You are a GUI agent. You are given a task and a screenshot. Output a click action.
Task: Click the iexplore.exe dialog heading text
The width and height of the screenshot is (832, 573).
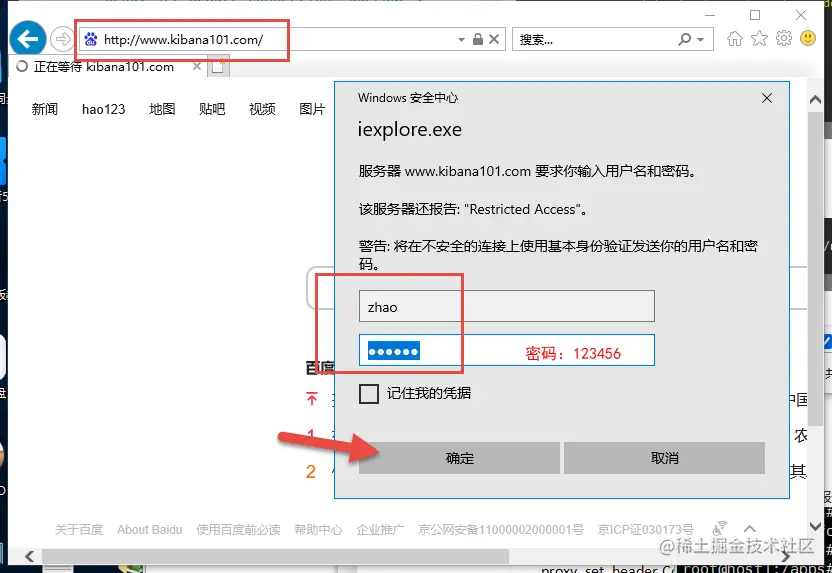tap(410, 129)
